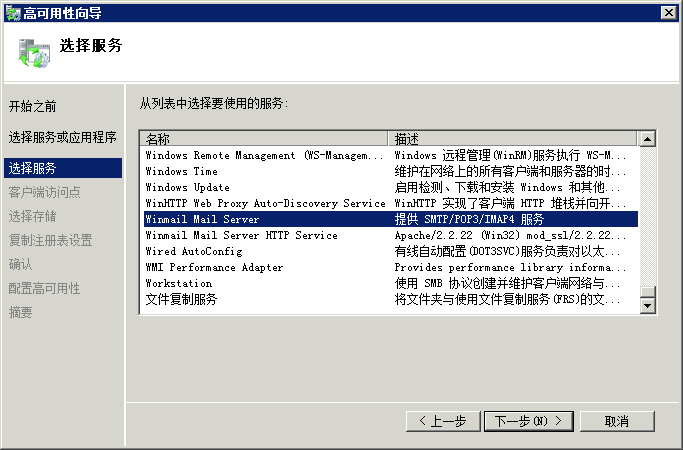Click the Provides performance library description
This screenshot has height=450, width=683.
510,267
